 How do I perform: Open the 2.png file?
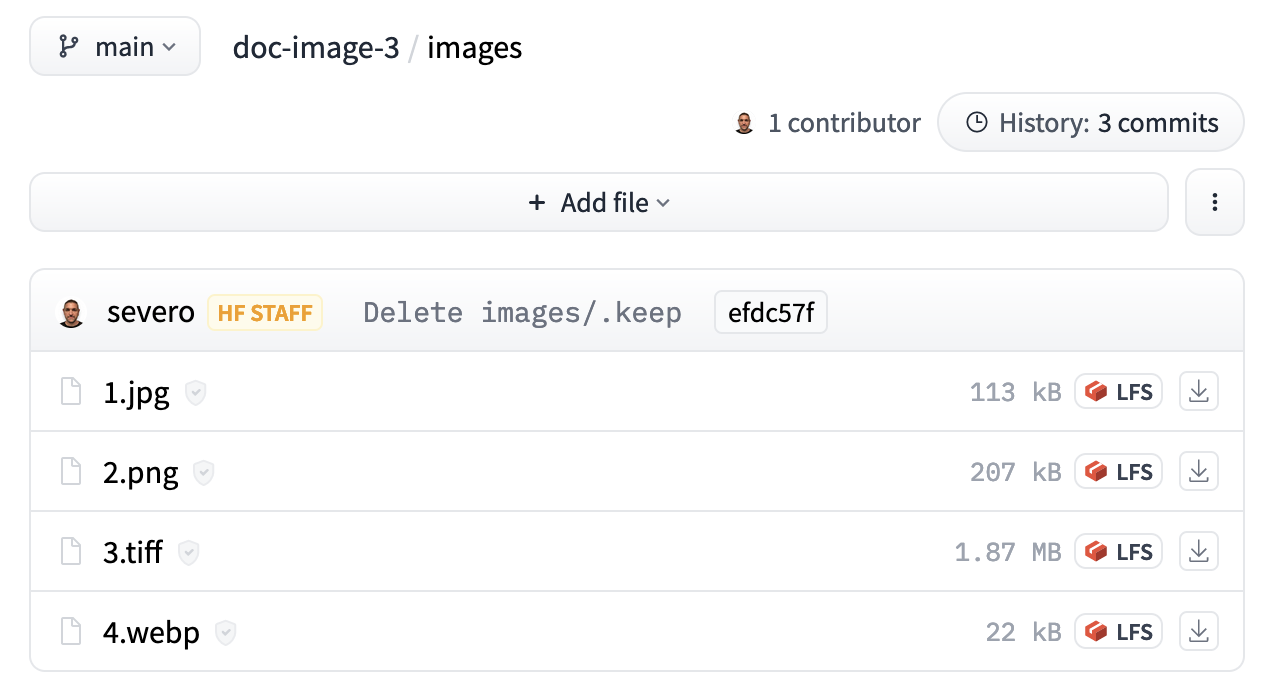[140, 473]
